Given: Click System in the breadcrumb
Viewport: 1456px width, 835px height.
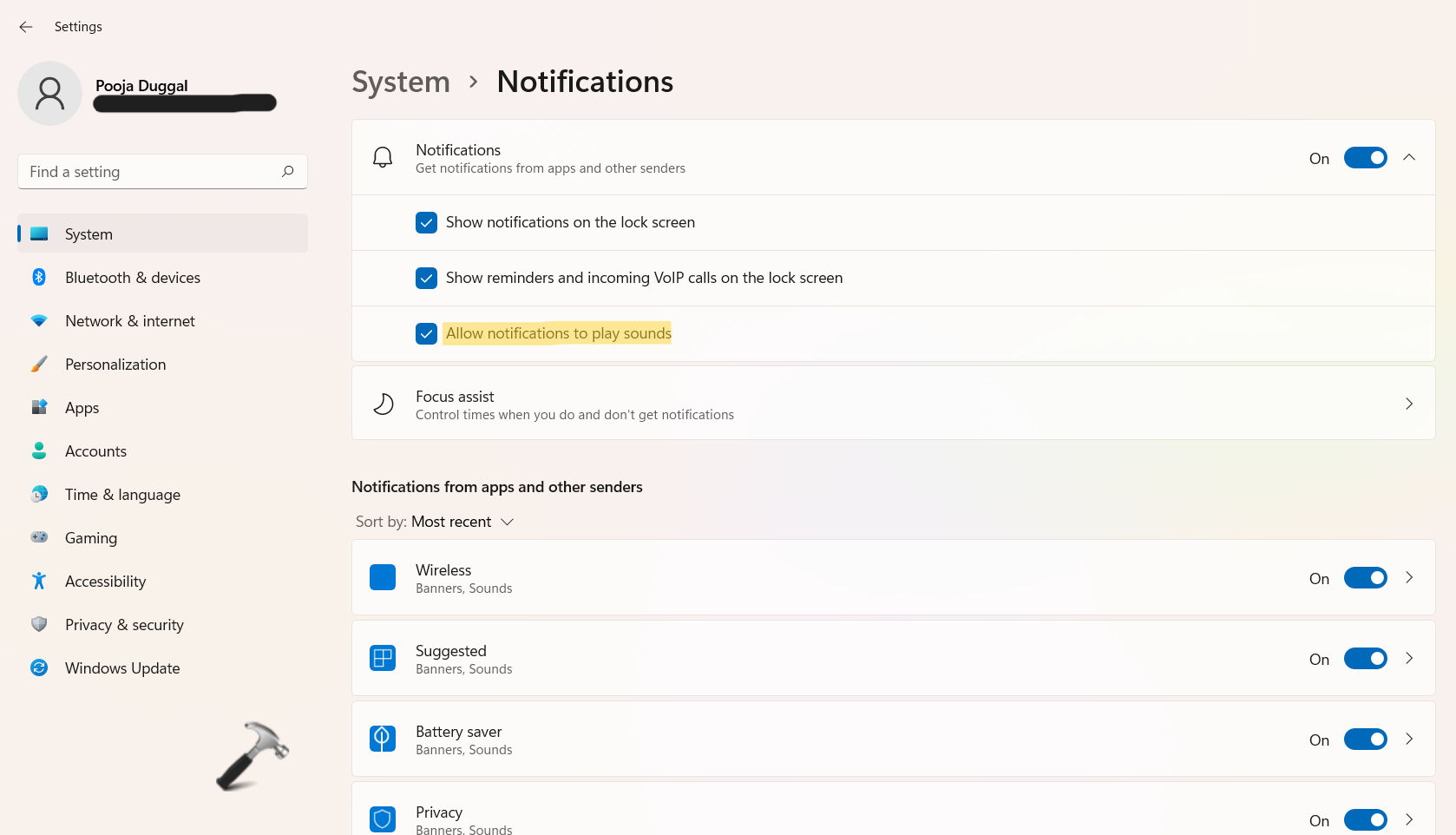Looking at the screenshot, I should 401,82.
